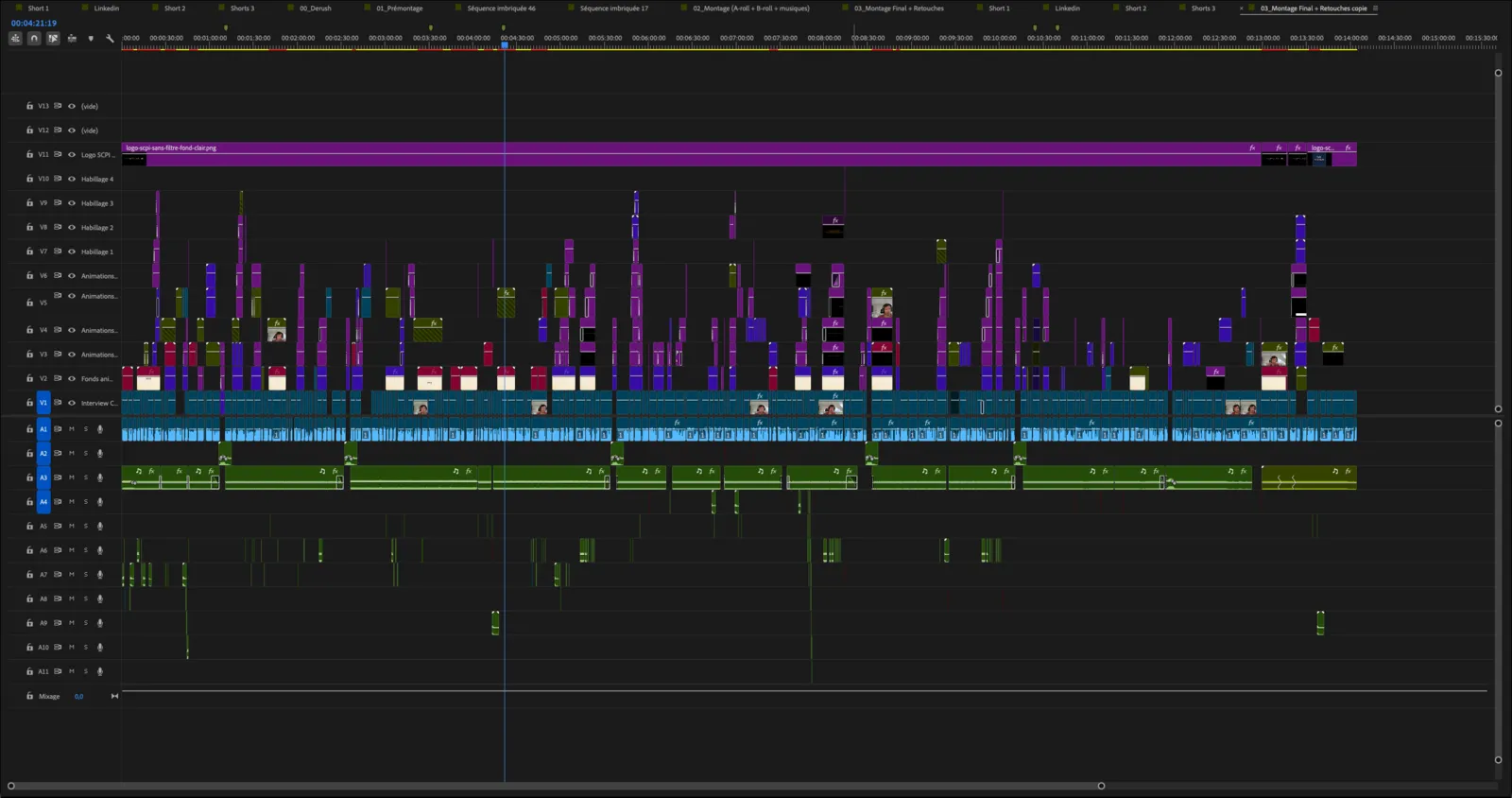Toggle the lock on audio track A2
The image size is (1512, 798).
click(x=29, y=454)
